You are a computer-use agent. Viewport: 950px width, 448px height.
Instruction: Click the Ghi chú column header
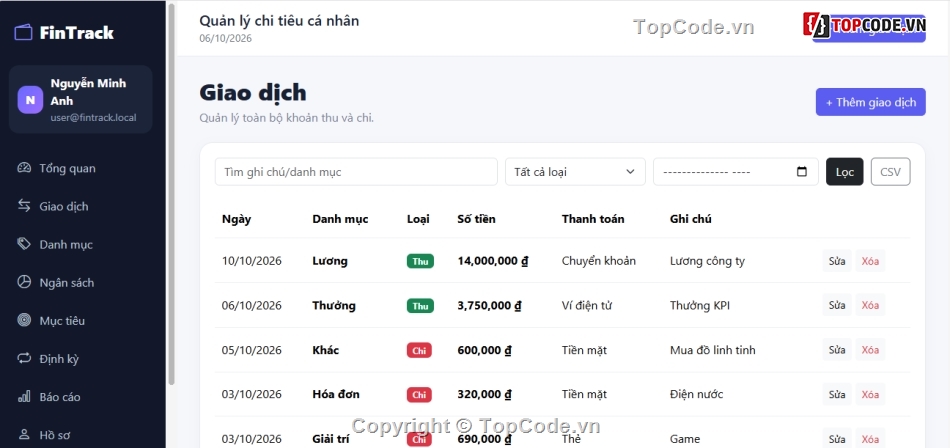[691, 219]
